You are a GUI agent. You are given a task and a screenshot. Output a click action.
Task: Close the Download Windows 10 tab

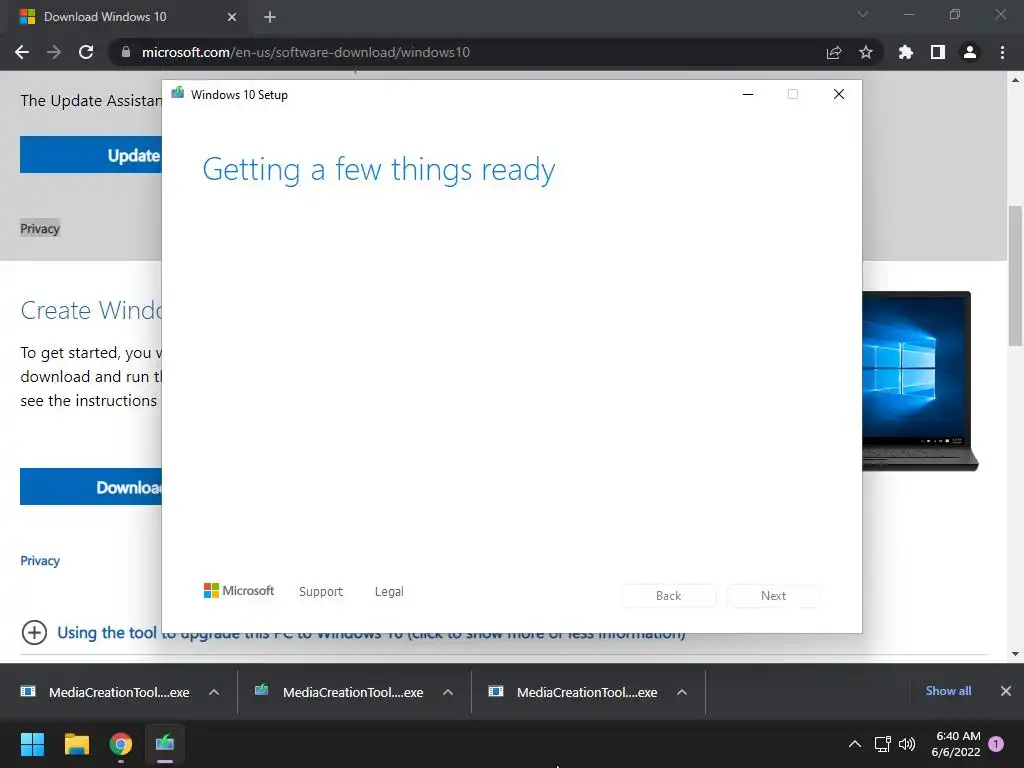(x=232, y=17)
